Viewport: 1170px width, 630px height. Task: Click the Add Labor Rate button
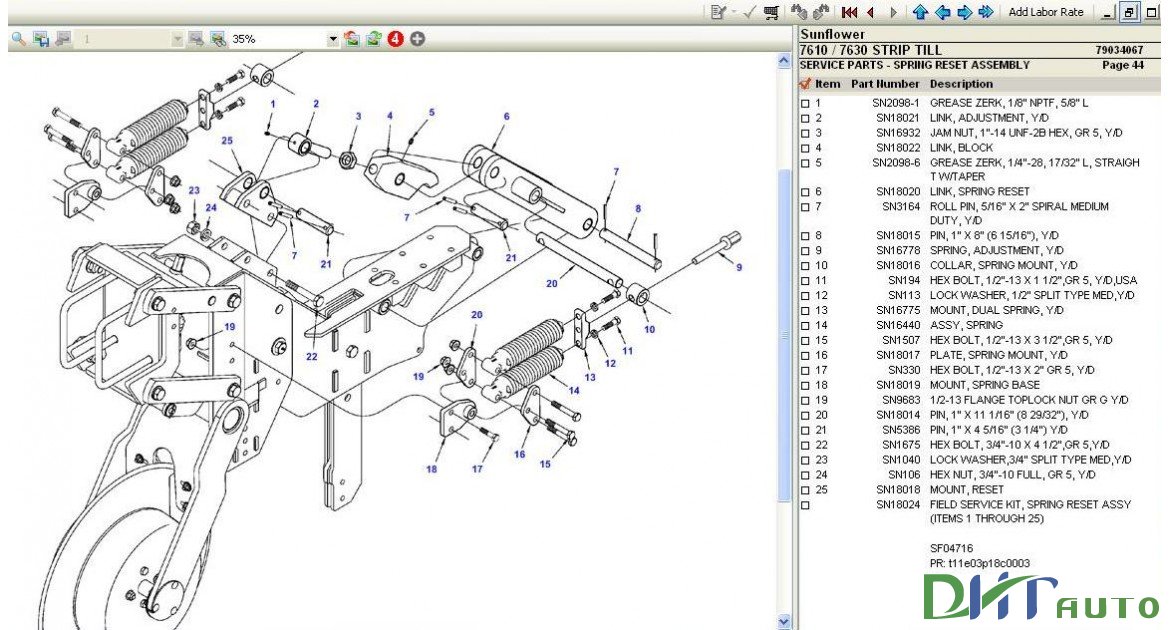(1045, 12)
